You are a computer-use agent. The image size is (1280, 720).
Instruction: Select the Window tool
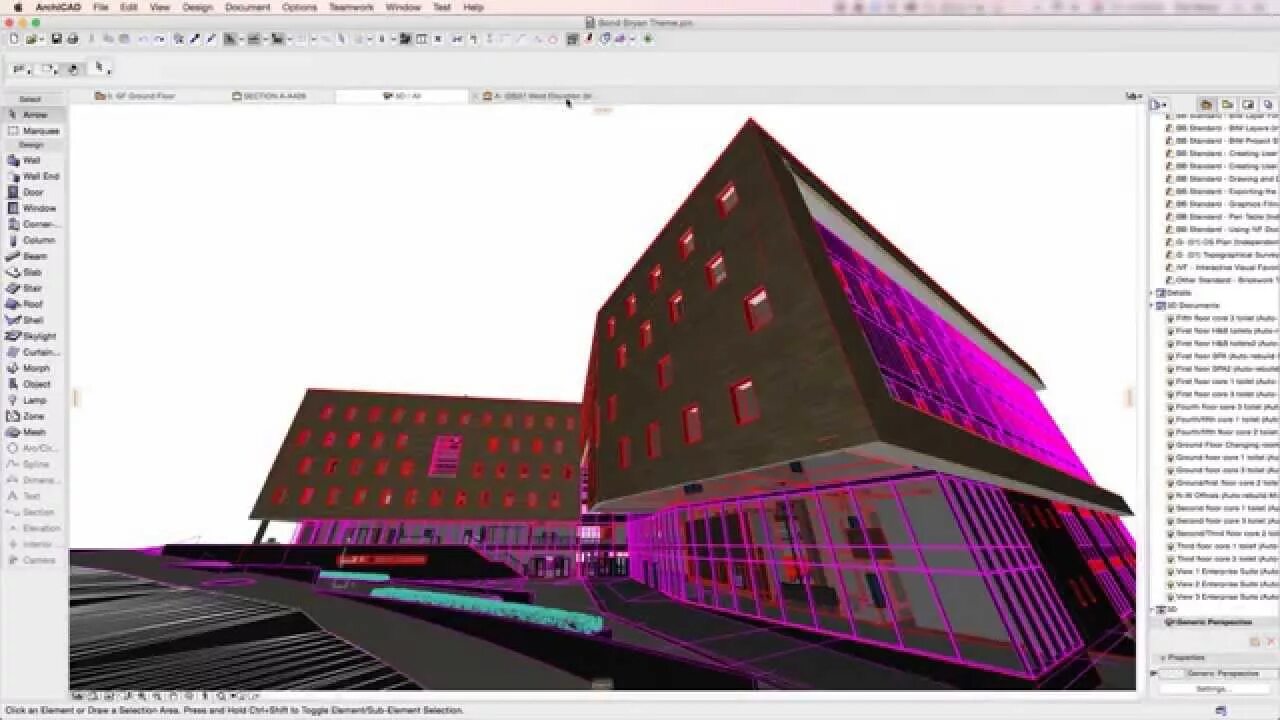point(33,208)
